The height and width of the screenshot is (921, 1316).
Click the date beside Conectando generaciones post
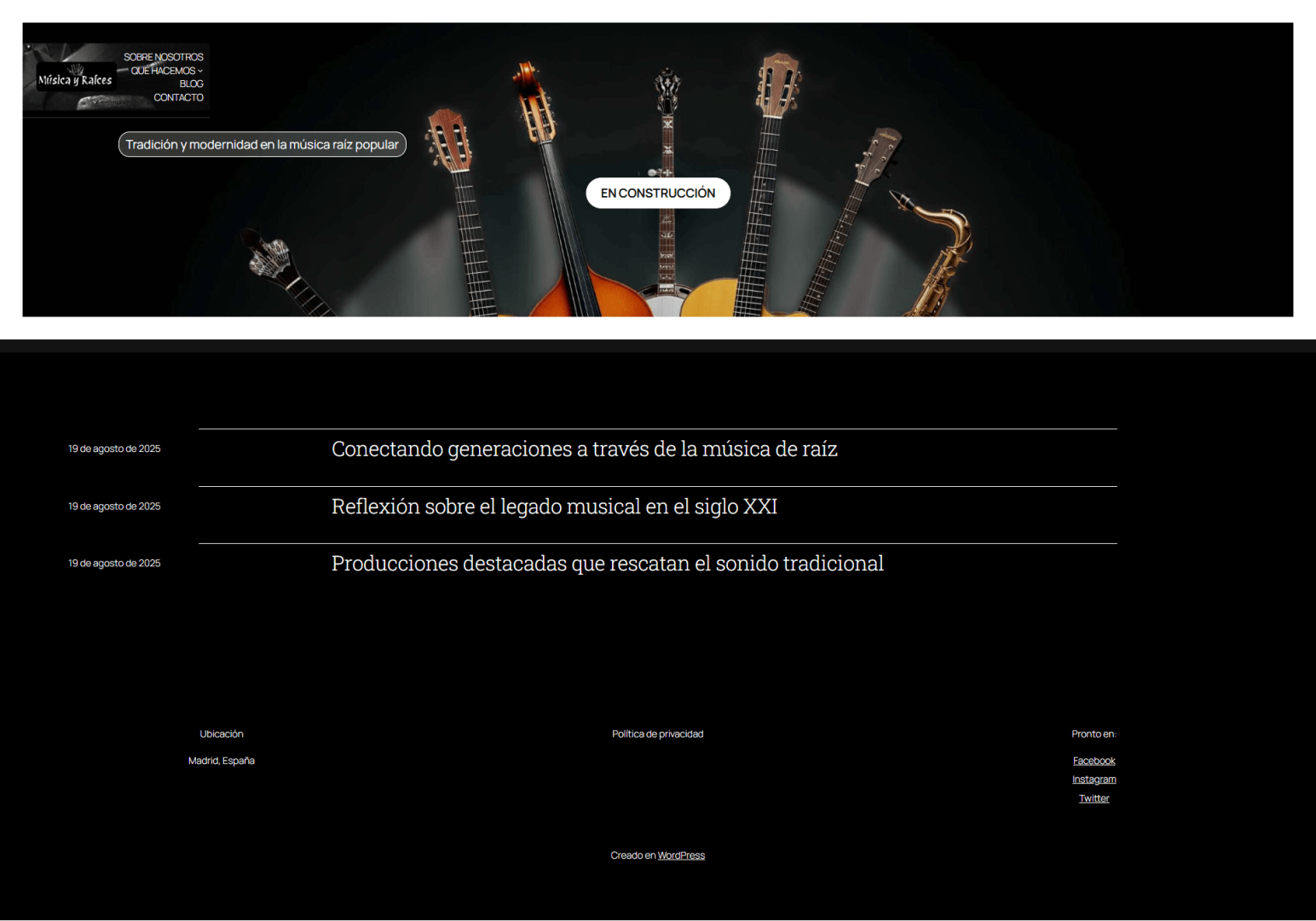click(114, 449)
